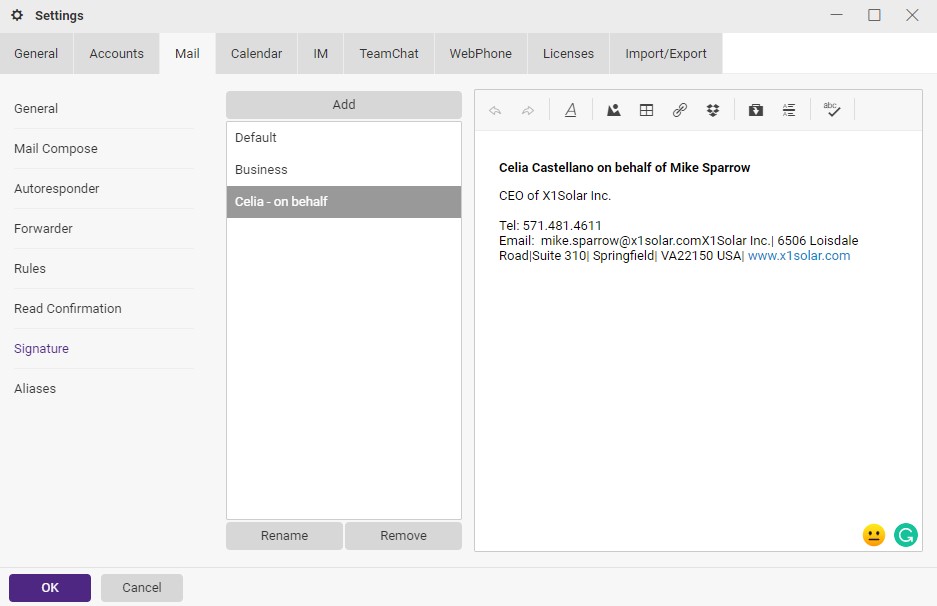Insert a table into the signature

[x=647, y=111]
